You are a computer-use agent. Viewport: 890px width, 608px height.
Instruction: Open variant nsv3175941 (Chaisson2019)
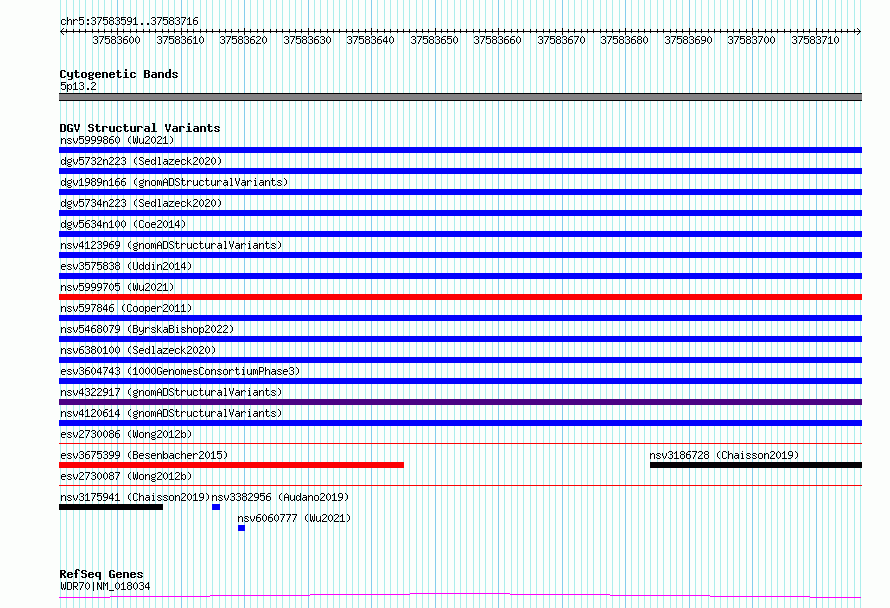(135, 497)
